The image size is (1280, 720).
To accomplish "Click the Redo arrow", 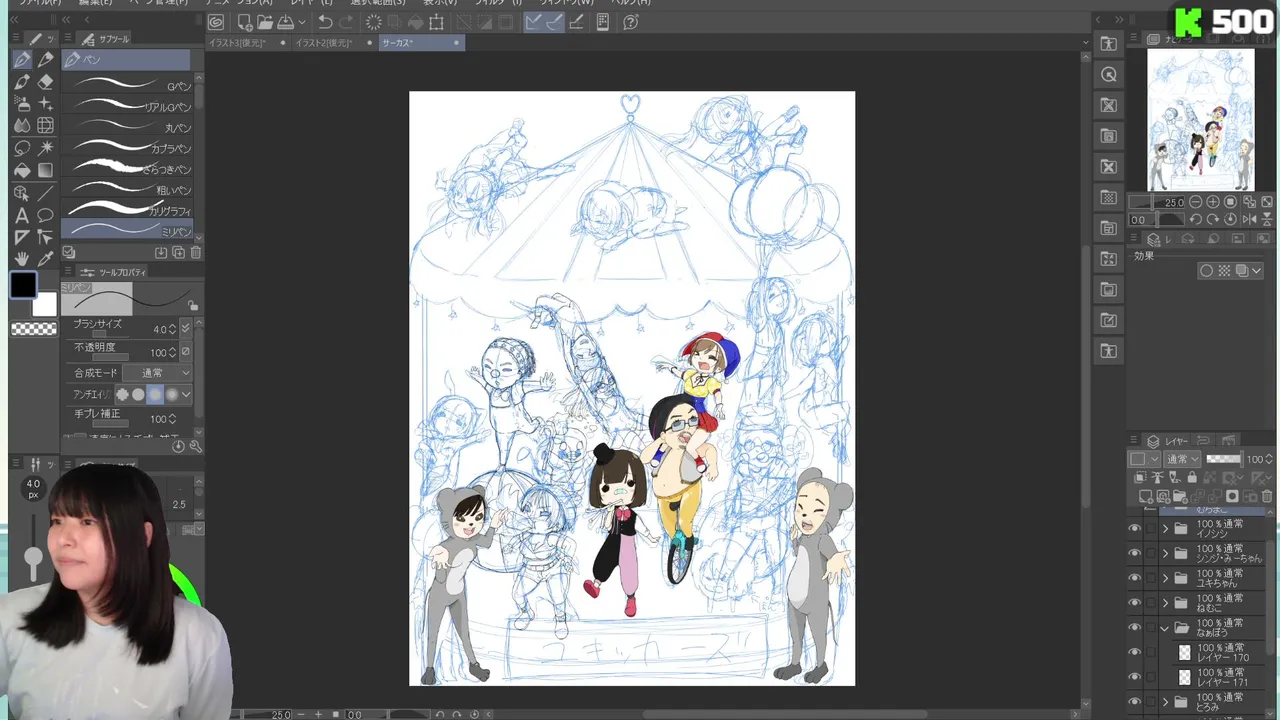I will (x=346, y=22).
